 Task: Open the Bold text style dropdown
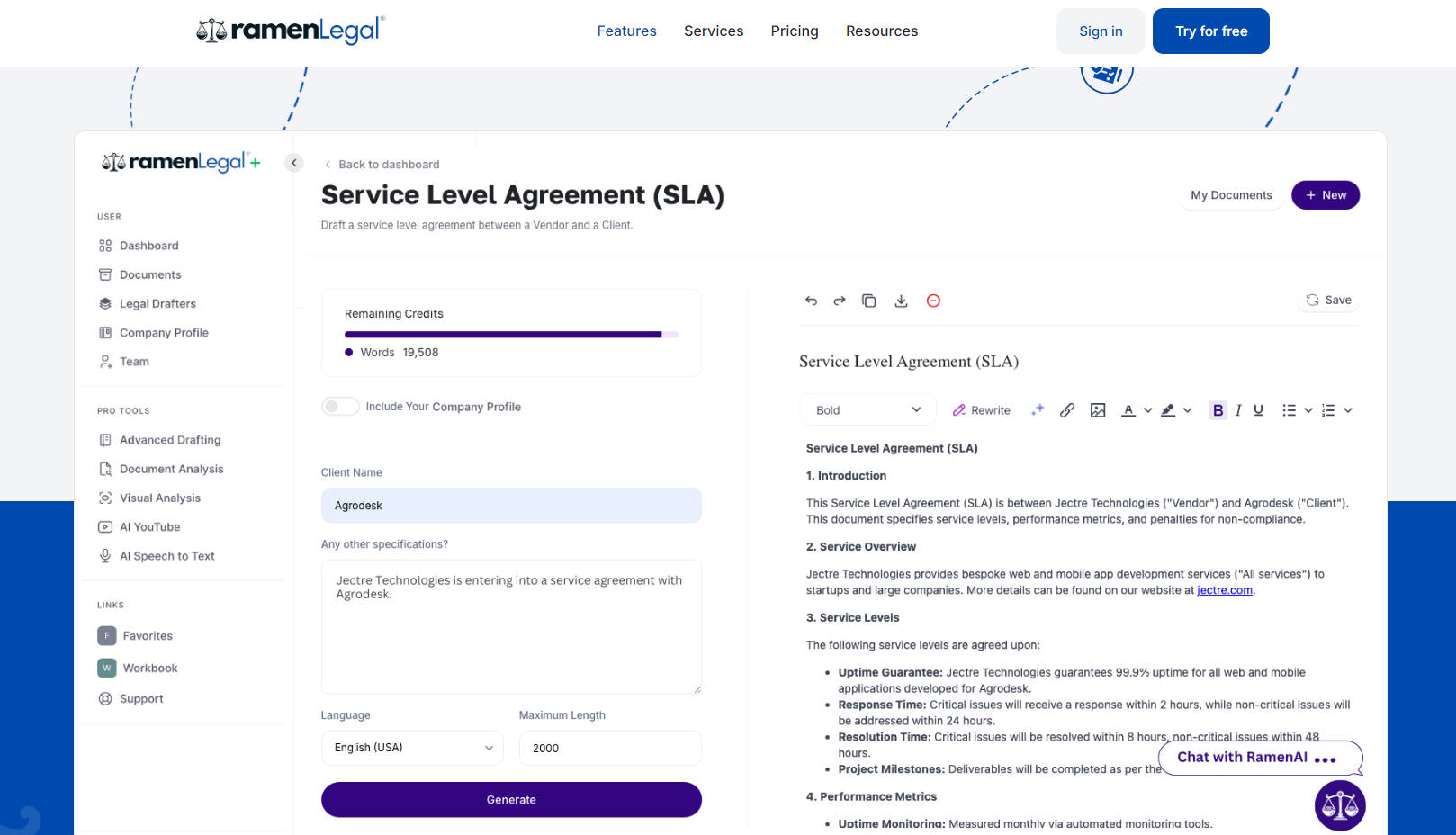coord(867,410)
